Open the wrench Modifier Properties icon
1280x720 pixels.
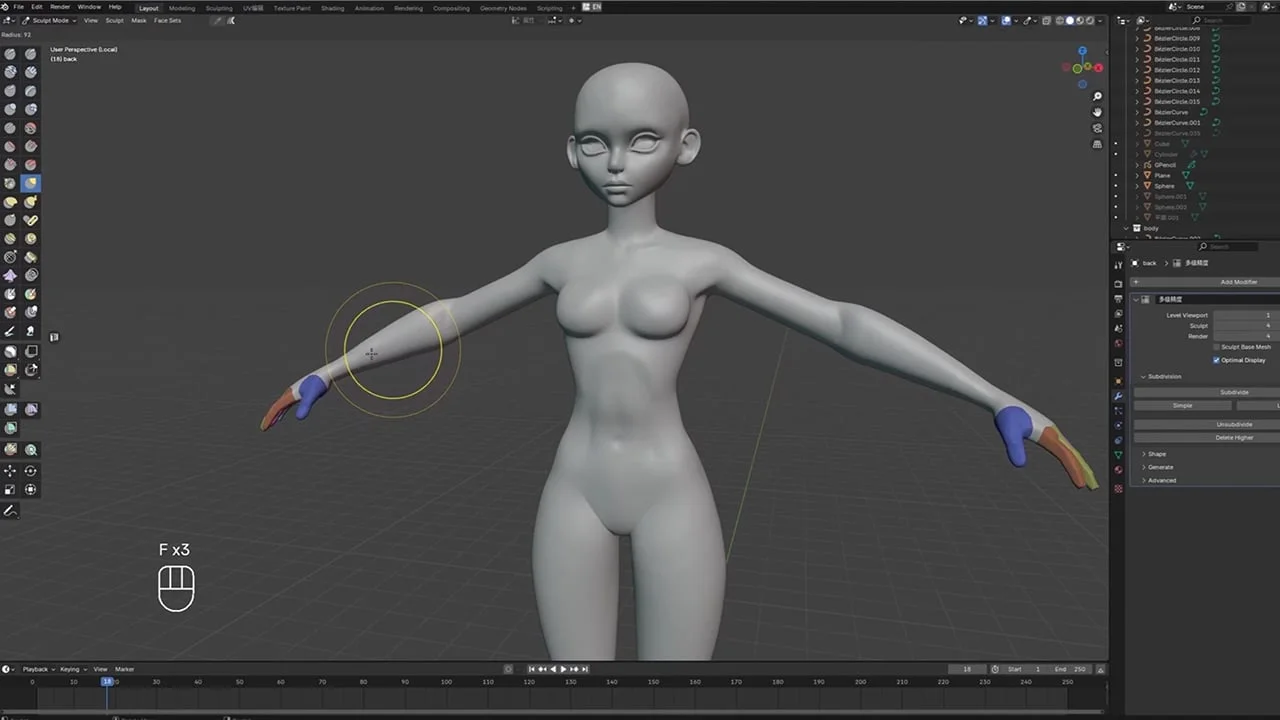pyautogui.click(x=1116, y=397)
